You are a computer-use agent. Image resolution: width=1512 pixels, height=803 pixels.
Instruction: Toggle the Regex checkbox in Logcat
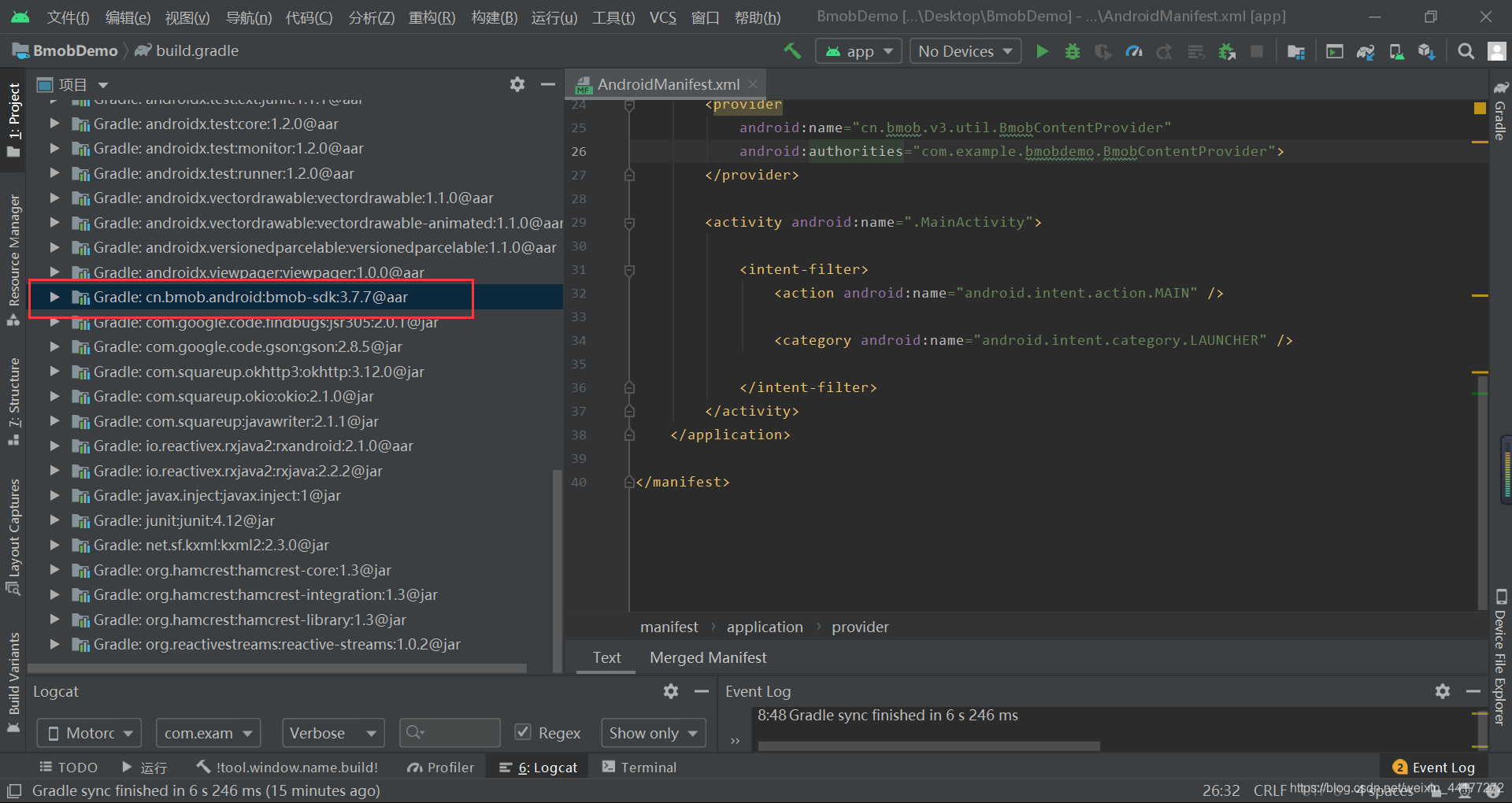[x=522, y=732]
